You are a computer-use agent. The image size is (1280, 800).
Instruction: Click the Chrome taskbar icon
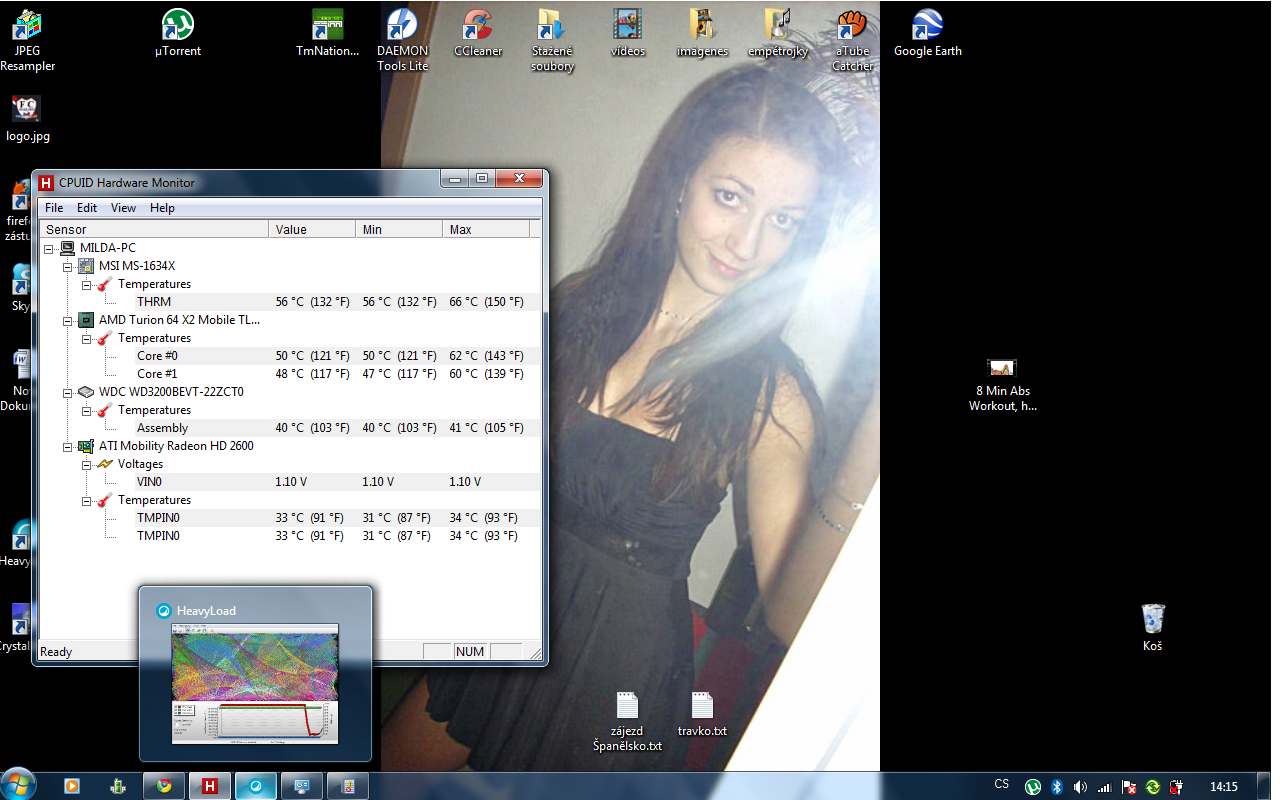[x=165, y=786]
